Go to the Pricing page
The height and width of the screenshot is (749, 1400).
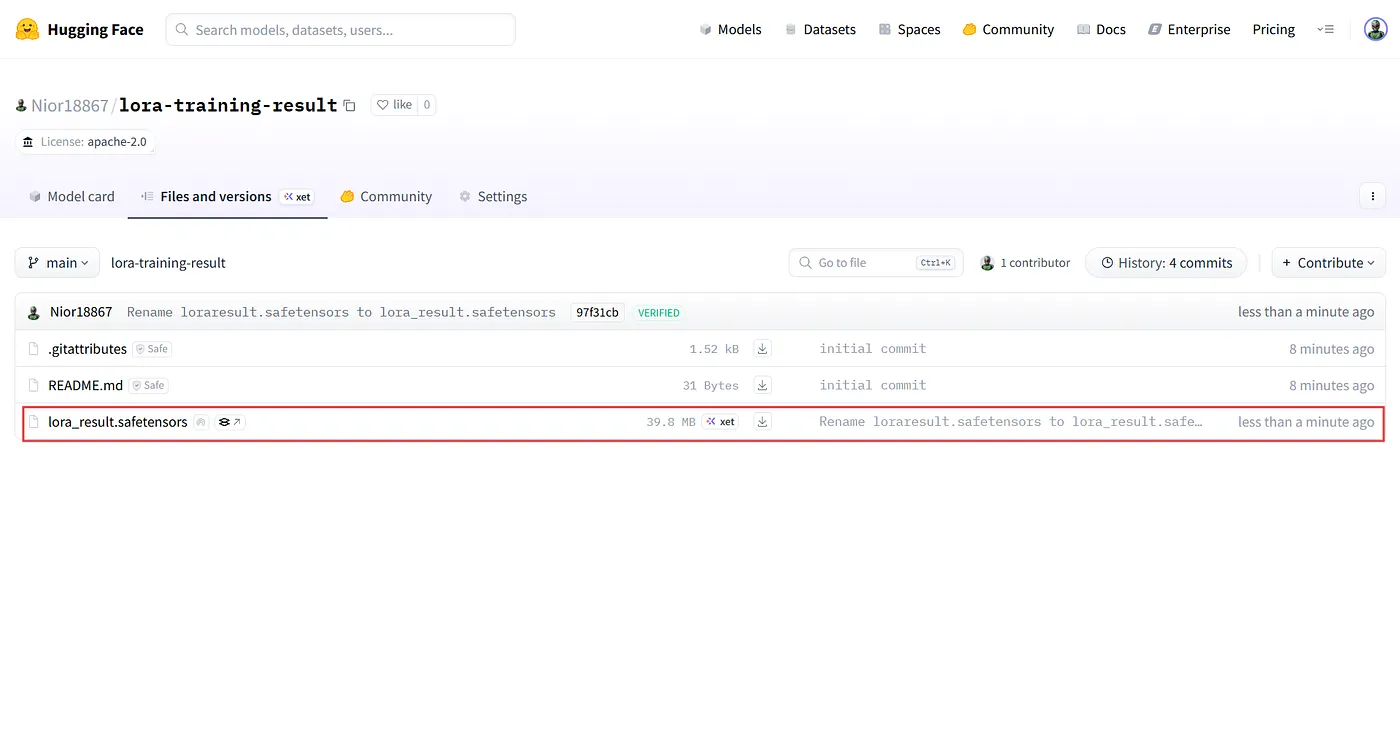pos(1273,30)
